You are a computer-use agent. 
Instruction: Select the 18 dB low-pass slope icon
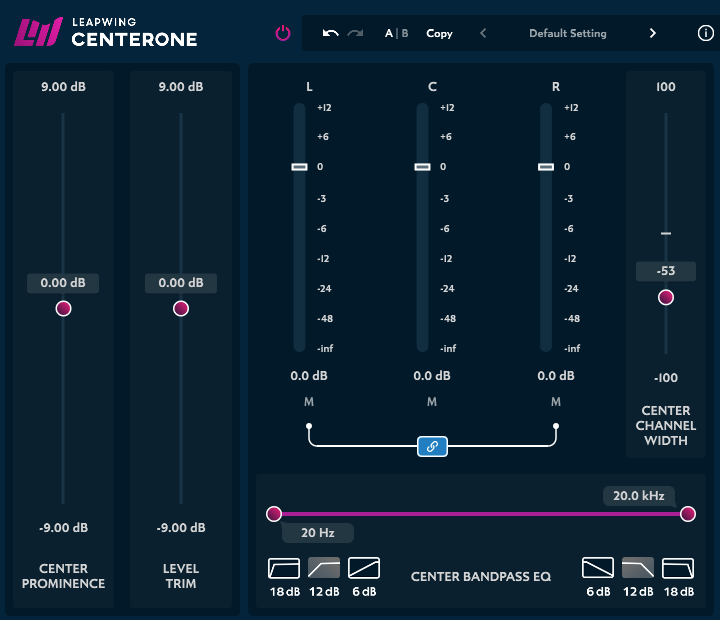[x=678, y=569]
